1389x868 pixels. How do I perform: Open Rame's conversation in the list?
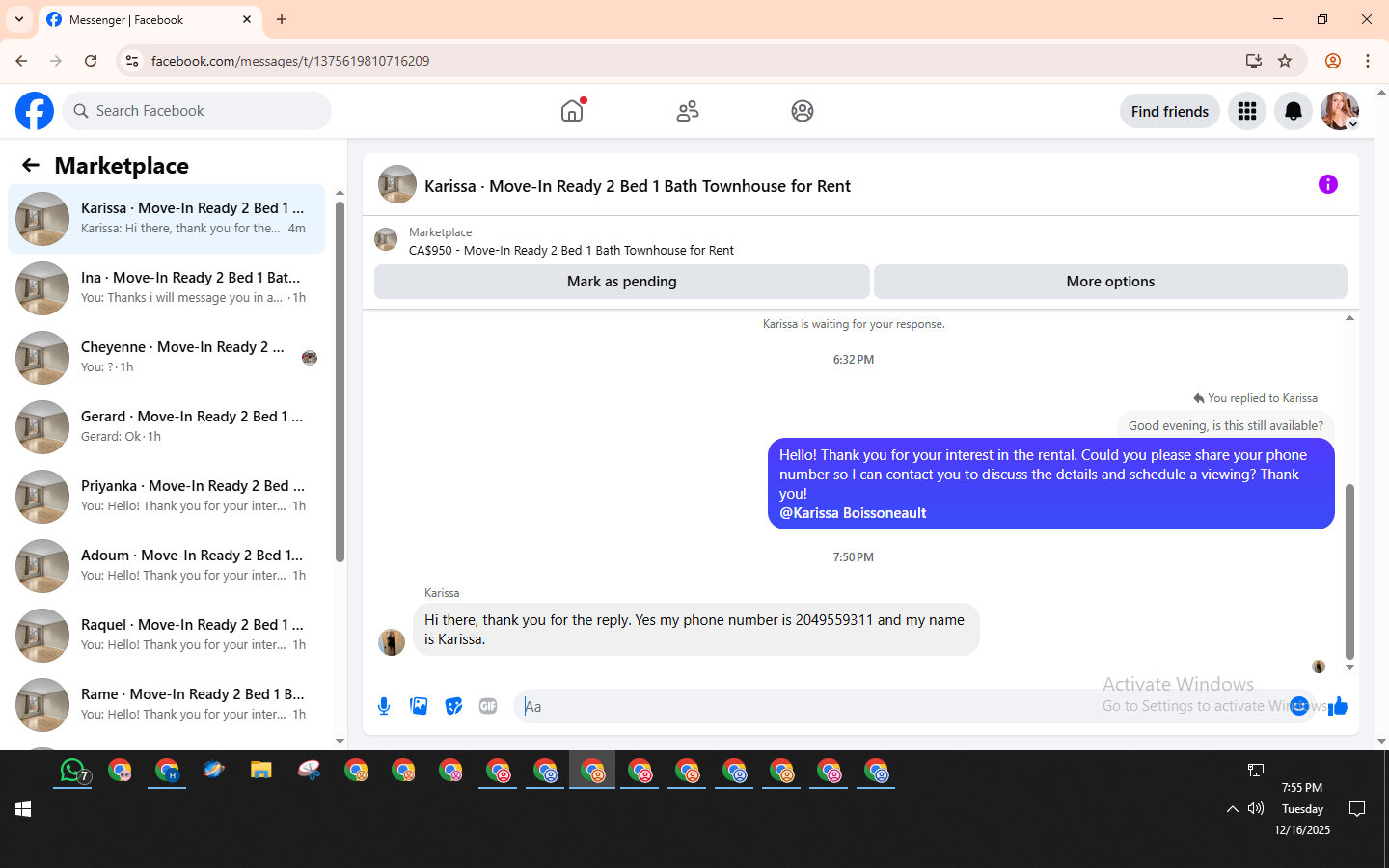pos(166,705)
